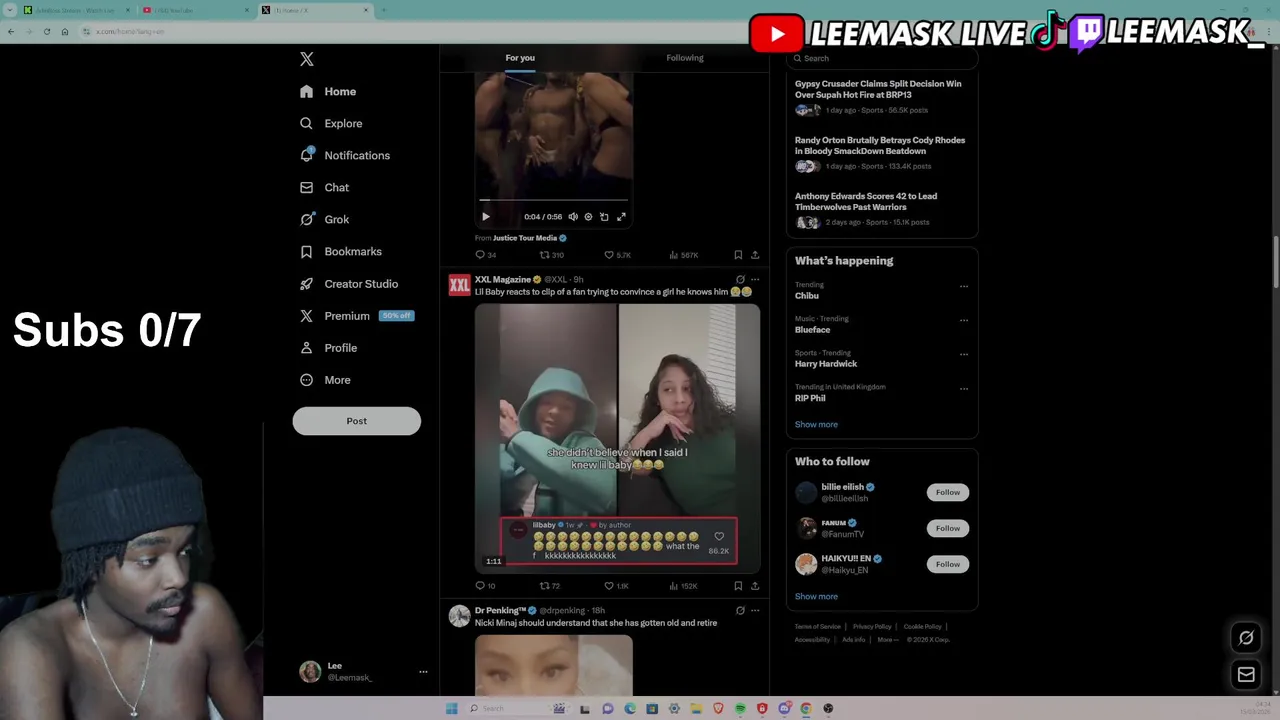Toggle picture-in-picture on the video player

[604, 216]
